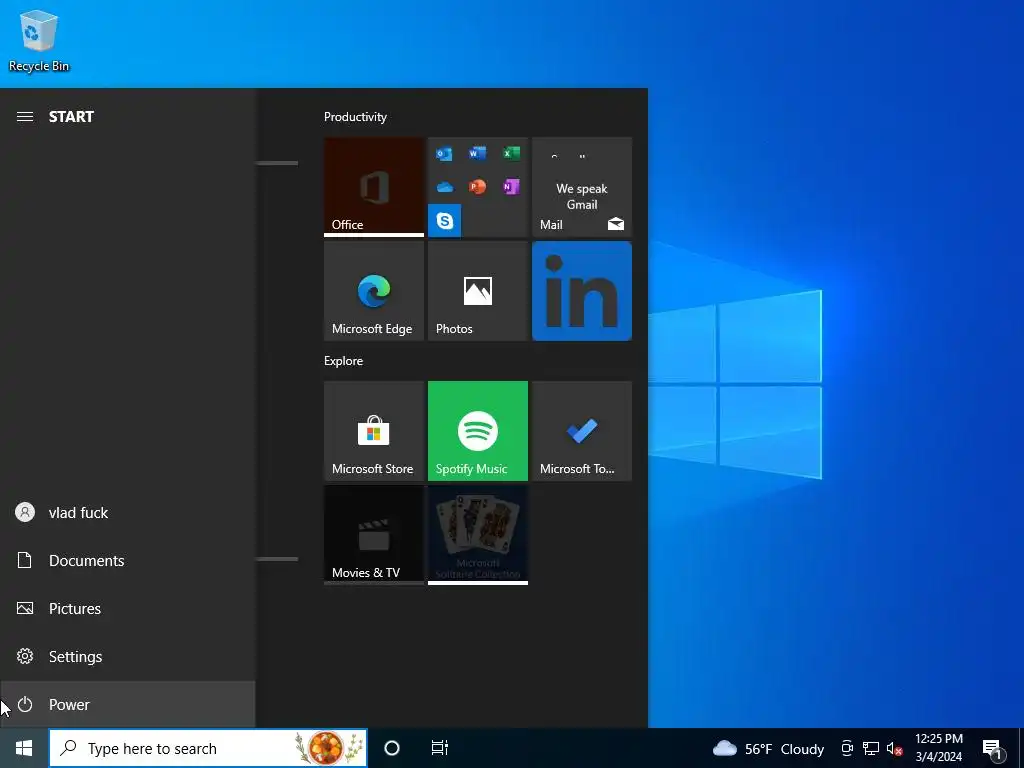The height and width of the screenshot is (768, 1024).
Task: Open the LinkedIn tile
Action: 582,291
